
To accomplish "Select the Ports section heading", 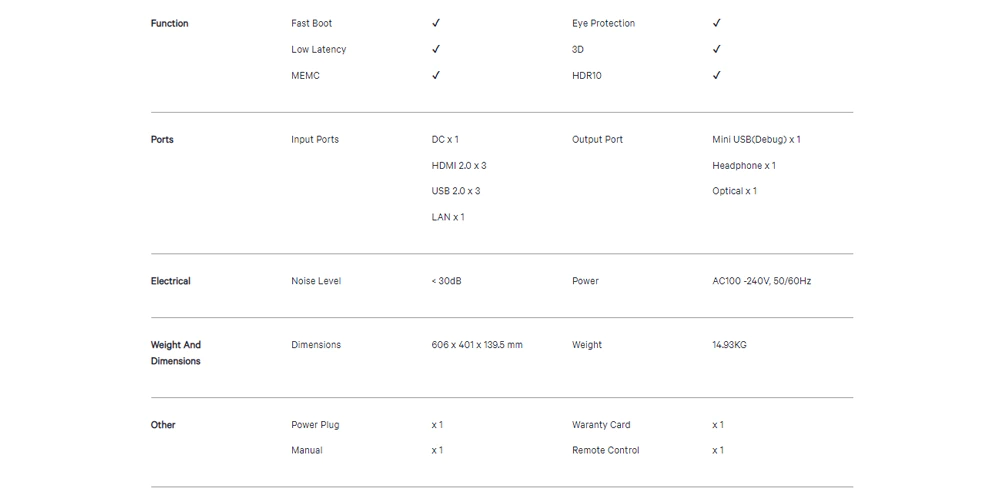I will click(x=162, y=139).
